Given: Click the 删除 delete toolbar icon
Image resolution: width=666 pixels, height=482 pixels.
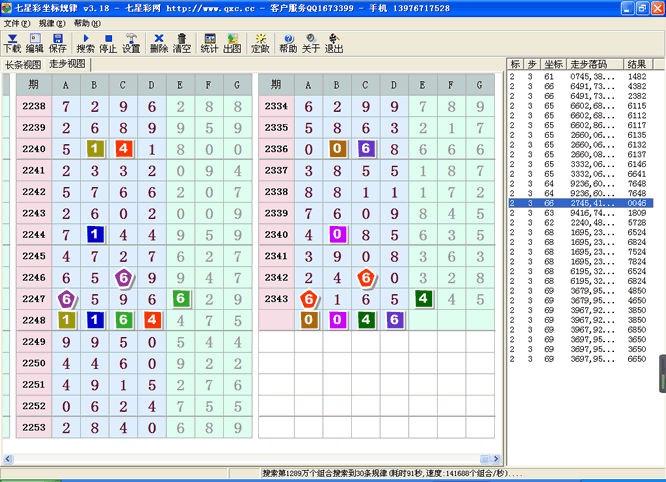Looking at the screenshot, I should [x=159, y=43].
